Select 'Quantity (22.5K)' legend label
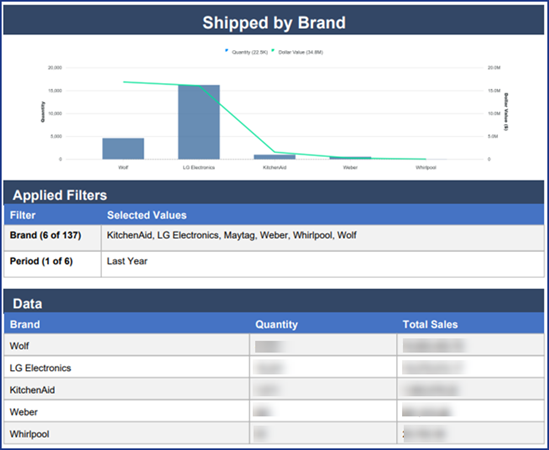549x450 pixels. [250, 52]
